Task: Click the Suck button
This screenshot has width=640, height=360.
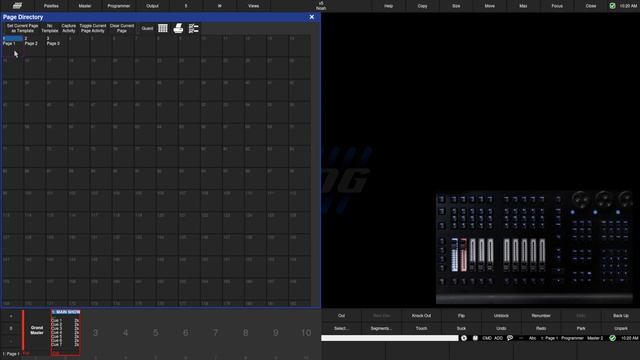Action: [x=461, y=328]
